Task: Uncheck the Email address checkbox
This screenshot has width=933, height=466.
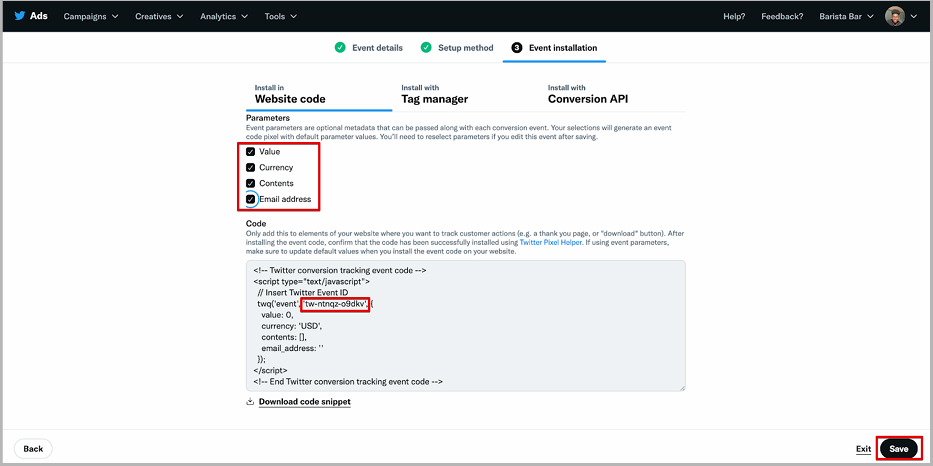Action: [x=251, y=199]
